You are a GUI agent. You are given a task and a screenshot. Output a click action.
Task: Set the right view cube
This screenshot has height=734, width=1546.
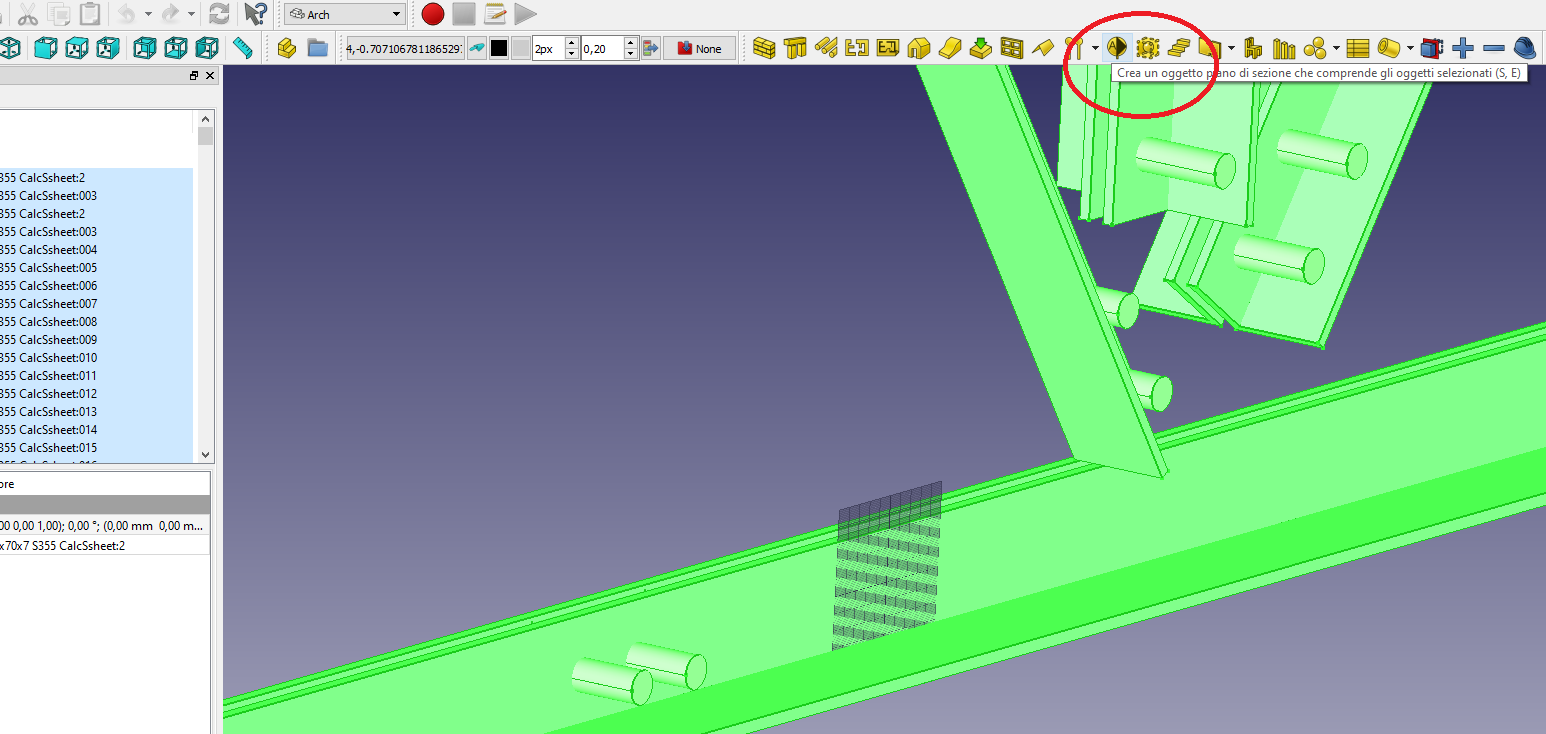107,47
